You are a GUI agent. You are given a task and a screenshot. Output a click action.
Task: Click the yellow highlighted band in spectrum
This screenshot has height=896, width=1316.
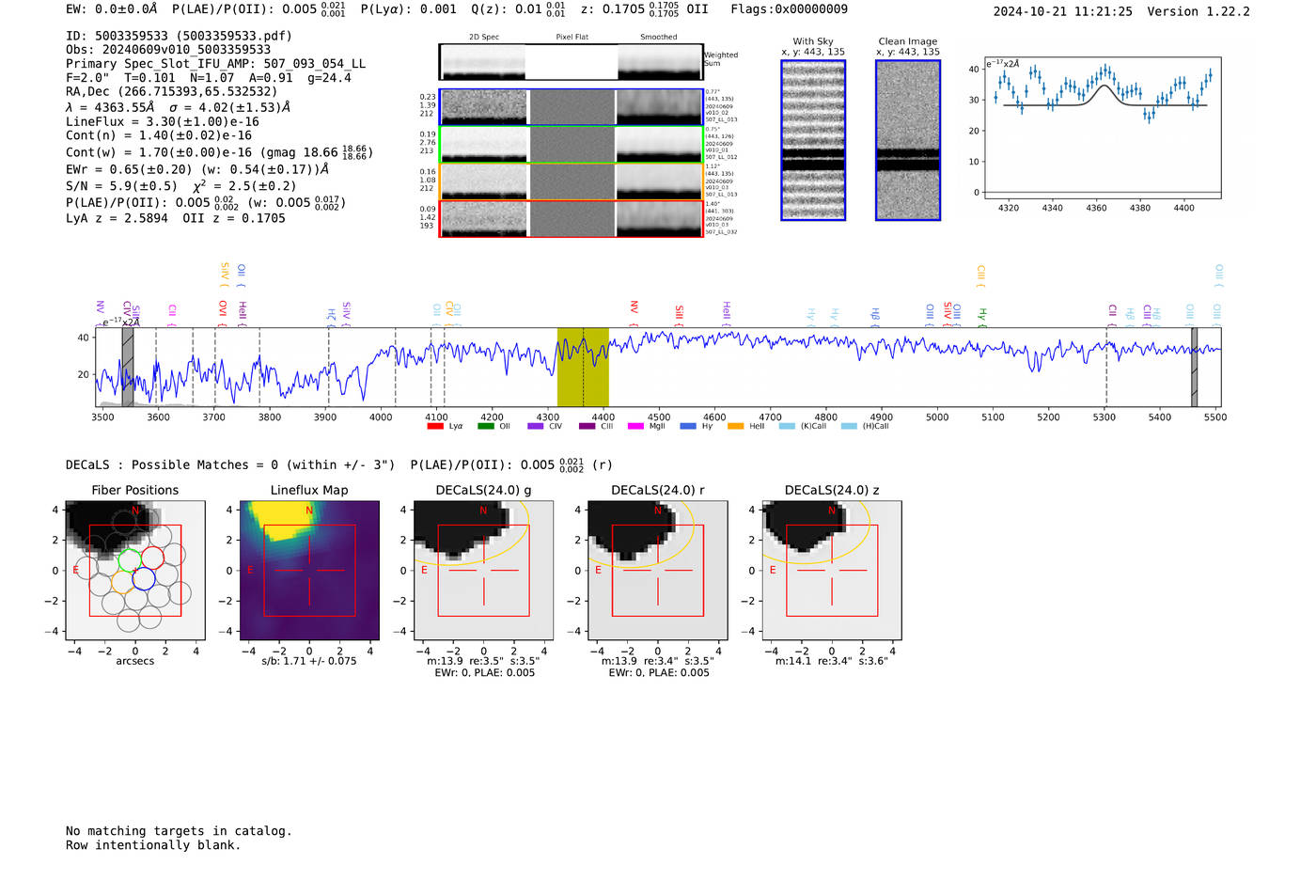[583, 367]
